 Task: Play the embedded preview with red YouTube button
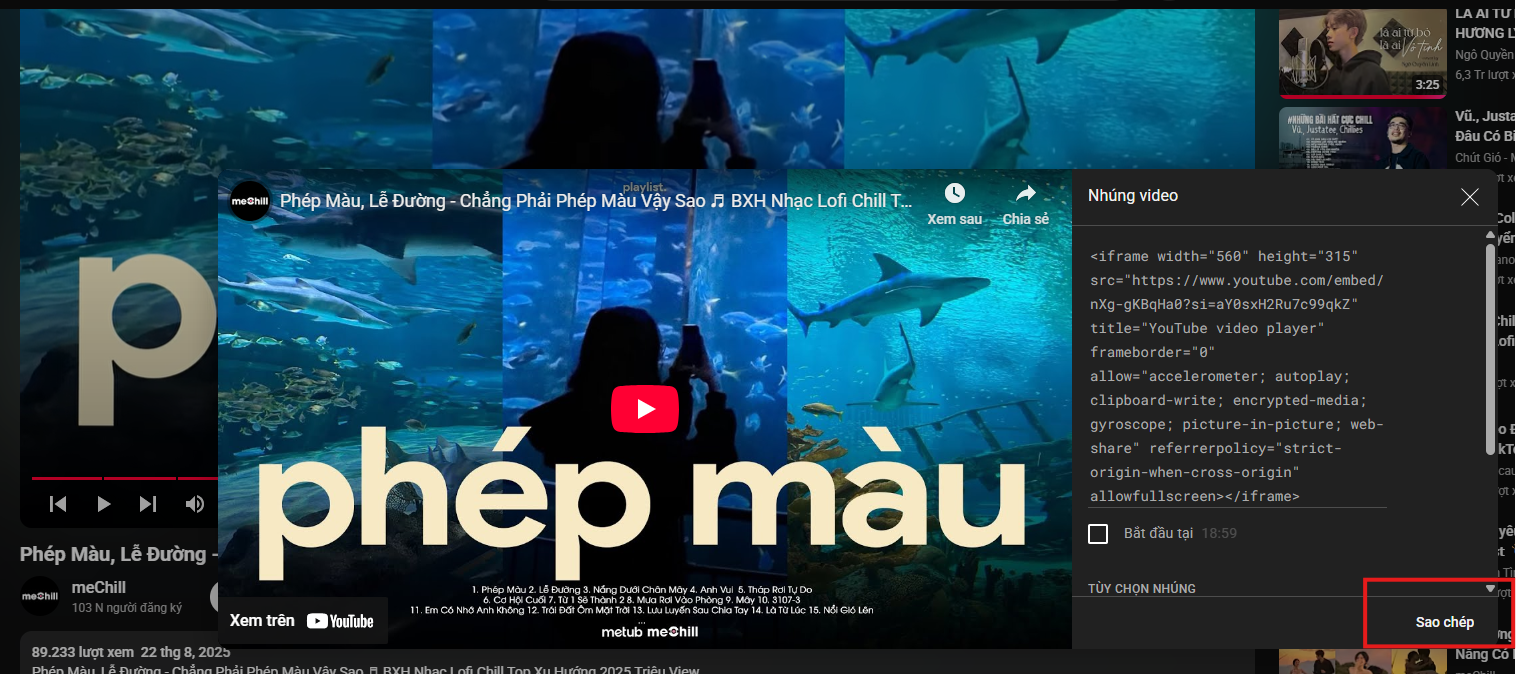point(645,408)
